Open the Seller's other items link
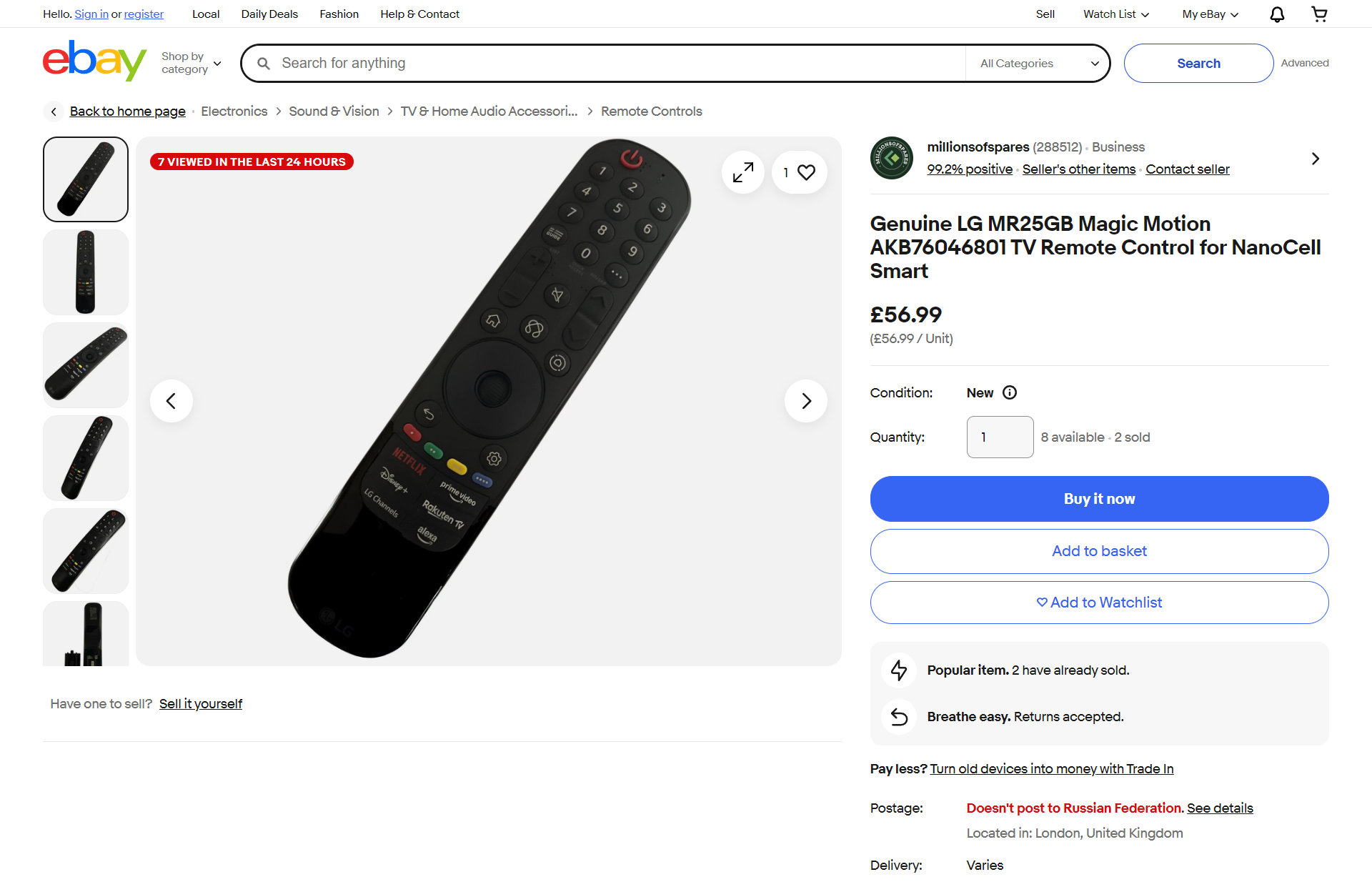 click(x=1078, y=169)
